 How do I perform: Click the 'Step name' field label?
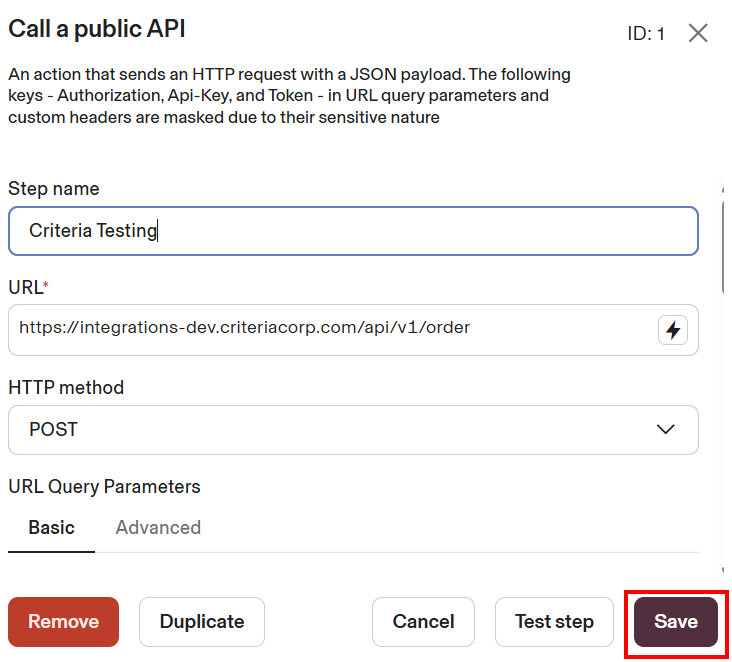[x=54, y=189]
